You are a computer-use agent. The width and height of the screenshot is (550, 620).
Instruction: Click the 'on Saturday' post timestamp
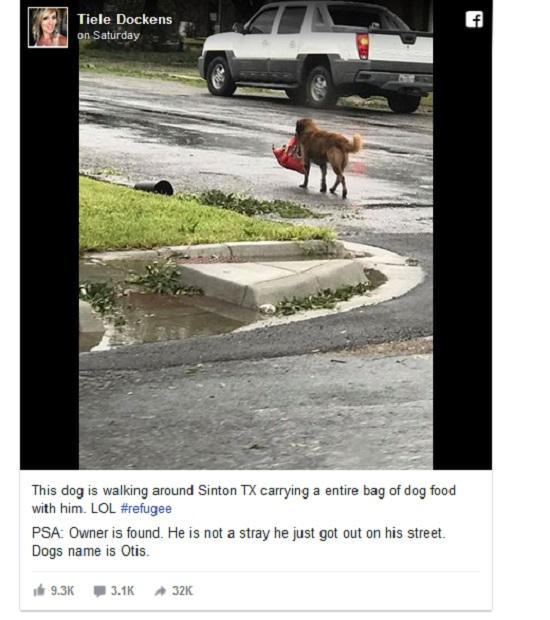[108, 36]
